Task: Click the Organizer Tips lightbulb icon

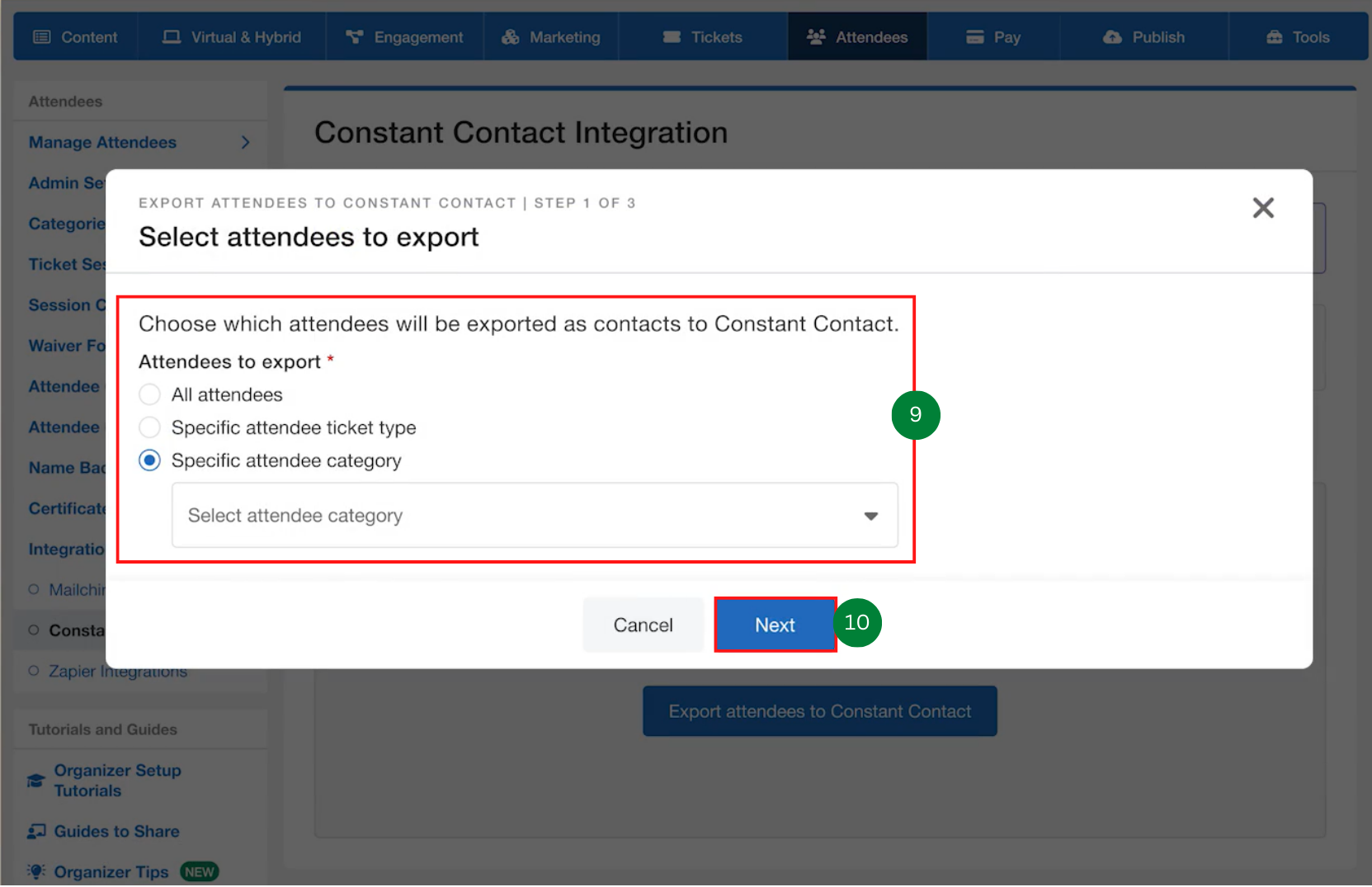Action: 36,872
